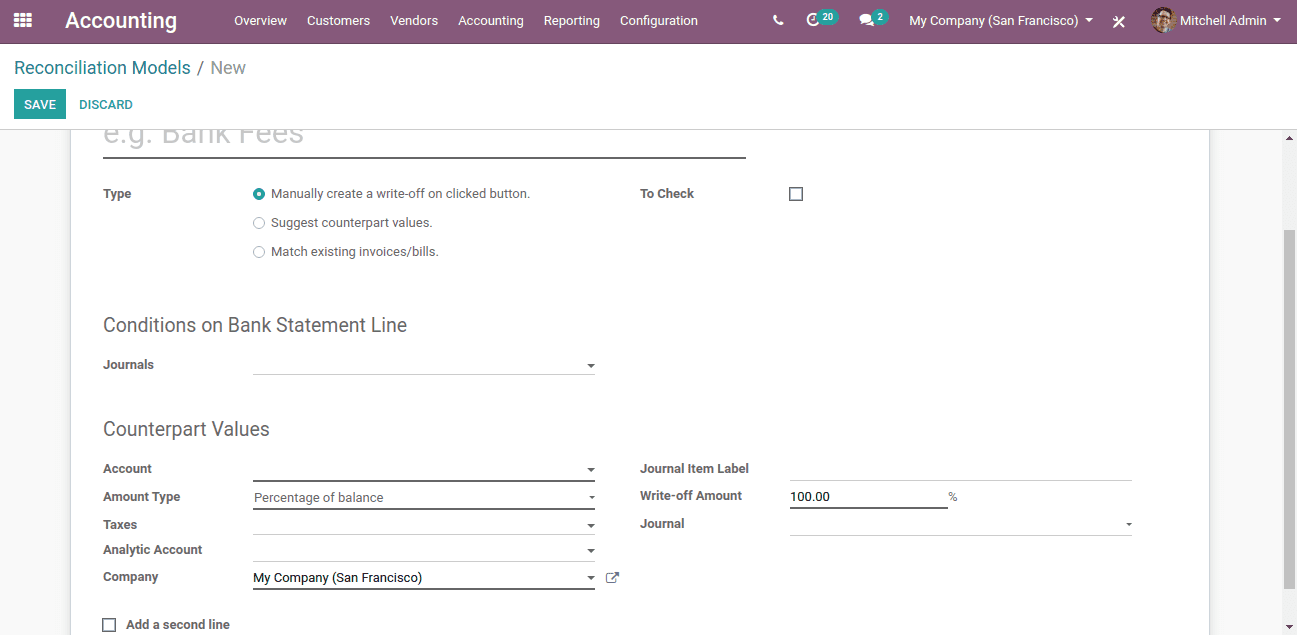Click Mitchell Admin avatar picture

1163,20
